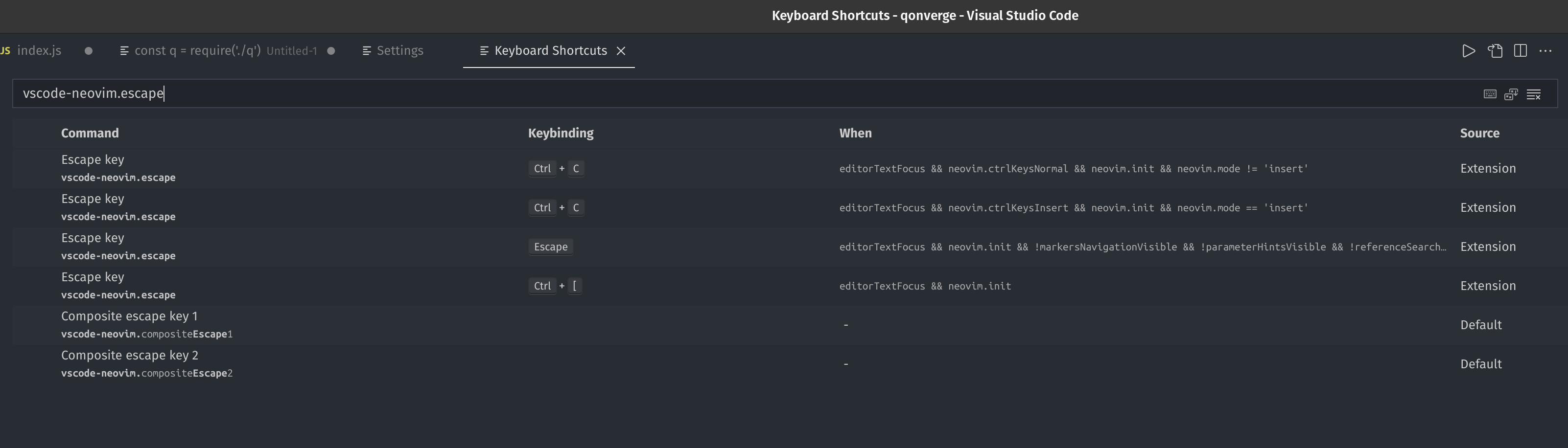Screen dimensions: 1568x448
Task: Select the Composite escape key 2 command
Action: 129,355
